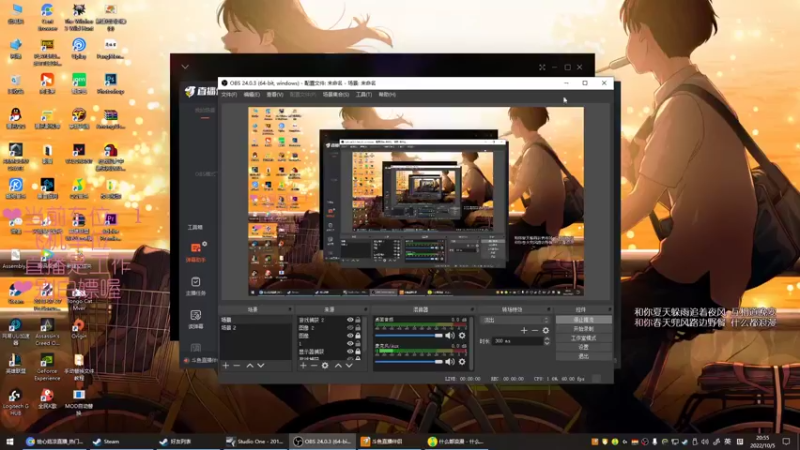This screenshot has width=800, height=450.
Task: Select the 显示器捕获 source row
Action: pos(323,352)
